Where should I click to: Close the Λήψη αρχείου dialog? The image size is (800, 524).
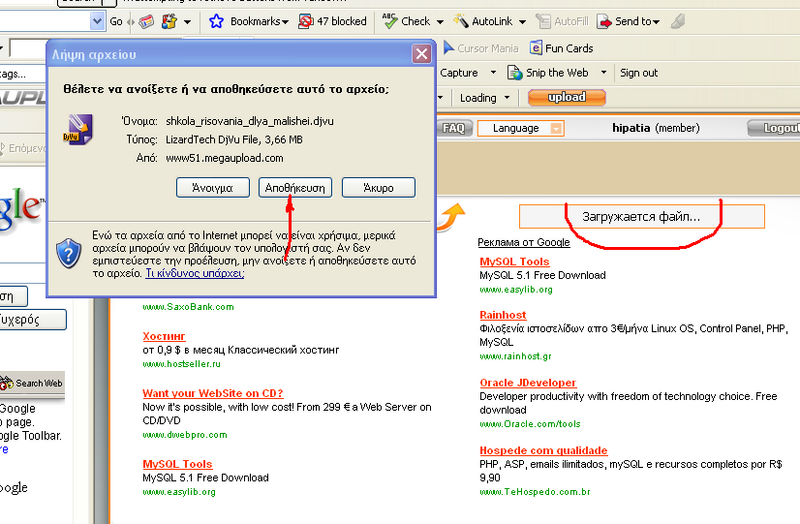[x=421, y=54]
